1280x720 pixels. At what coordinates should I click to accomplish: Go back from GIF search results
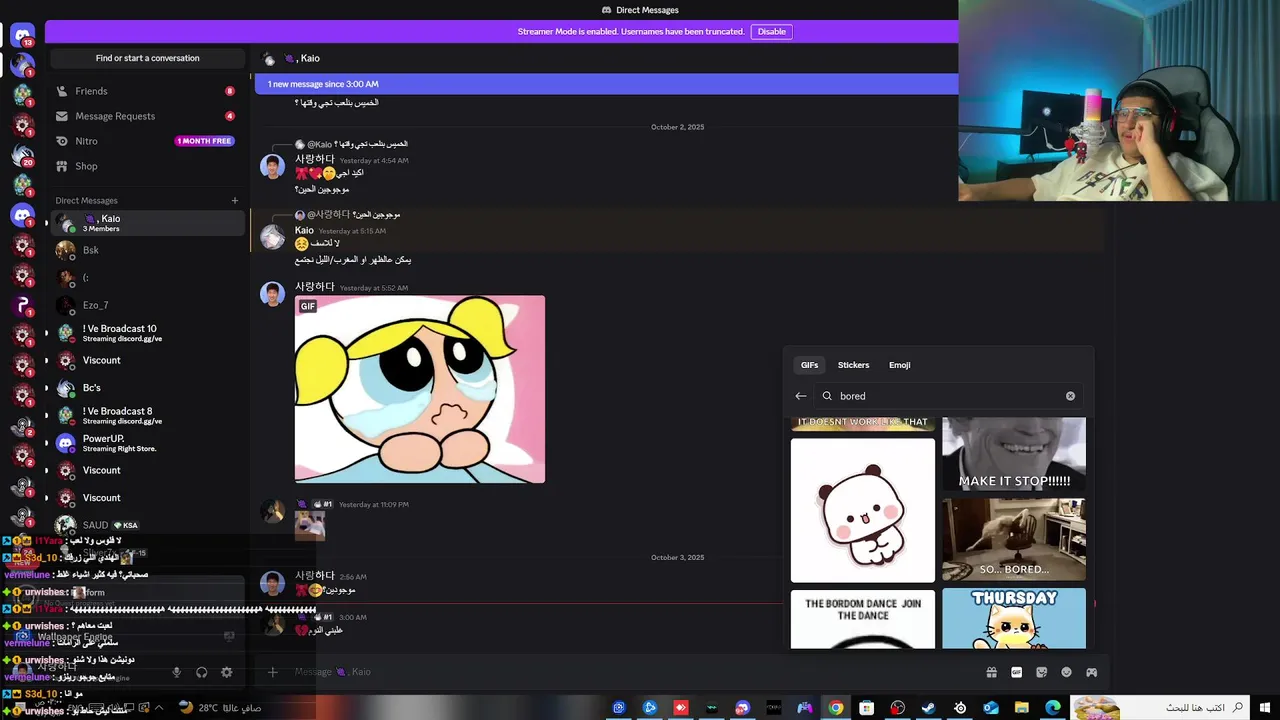point(800,396)
